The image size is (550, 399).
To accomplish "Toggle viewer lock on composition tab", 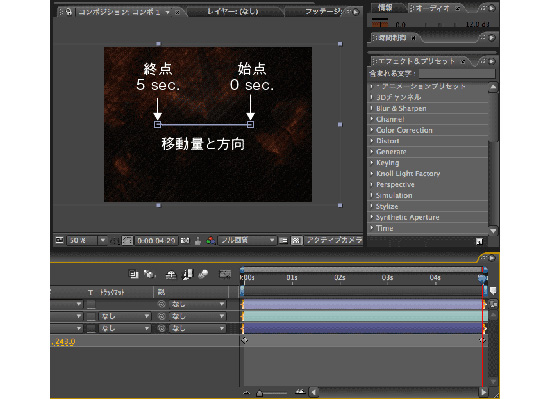I will point(69,12).
